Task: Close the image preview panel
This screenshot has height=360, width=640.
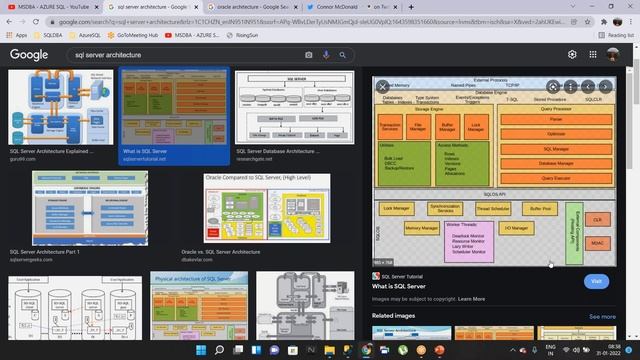Action: 382,86
